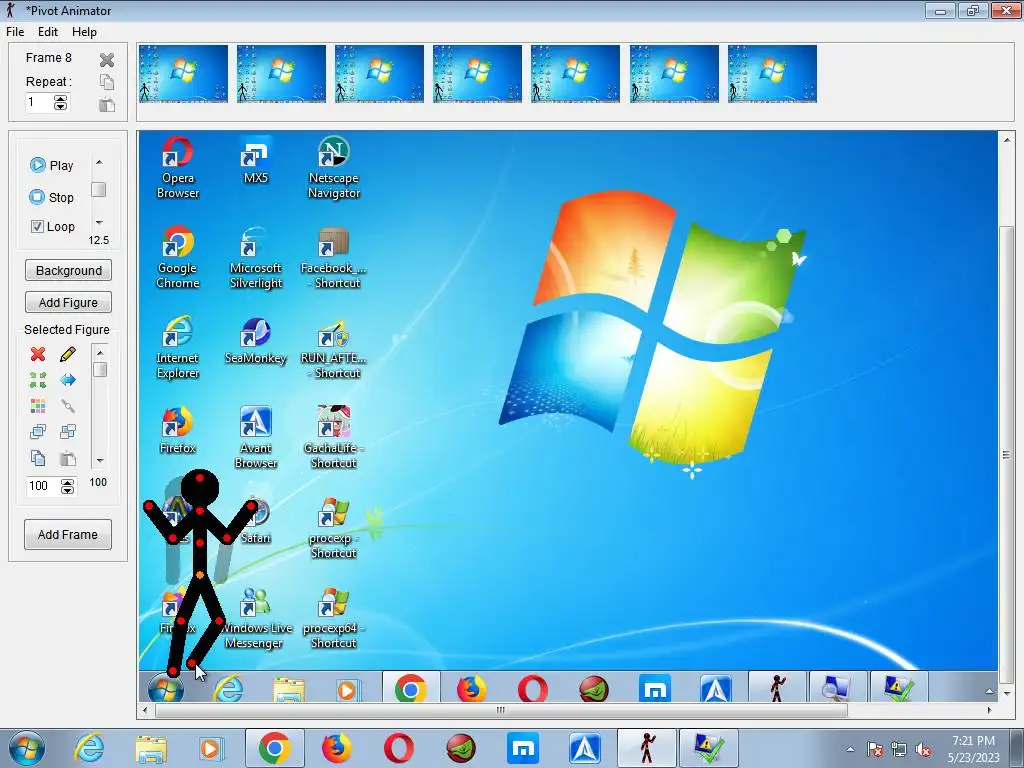
Task: Click the figure size 100 input field
Action: pyautogui.click(x=43, y=486)
